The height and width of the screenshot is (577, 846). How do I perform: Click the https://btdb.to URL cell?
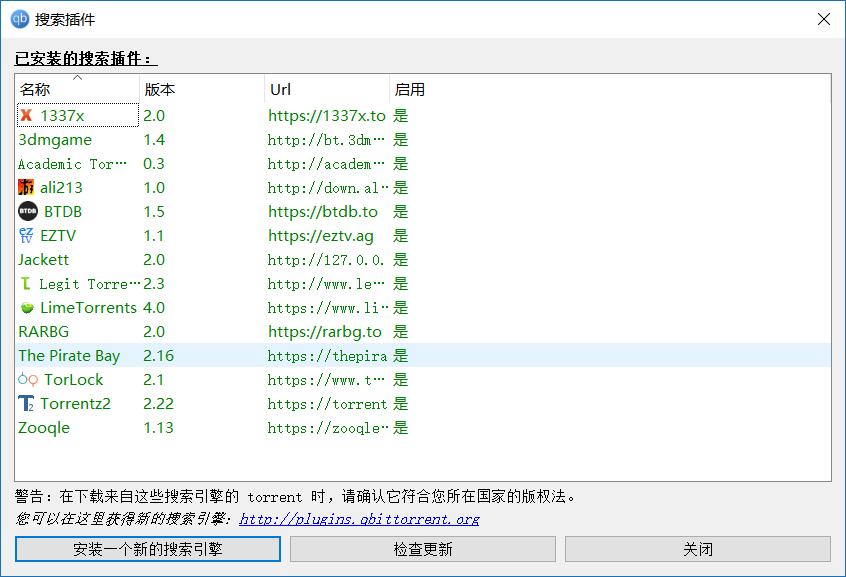[x=323, y=212]
